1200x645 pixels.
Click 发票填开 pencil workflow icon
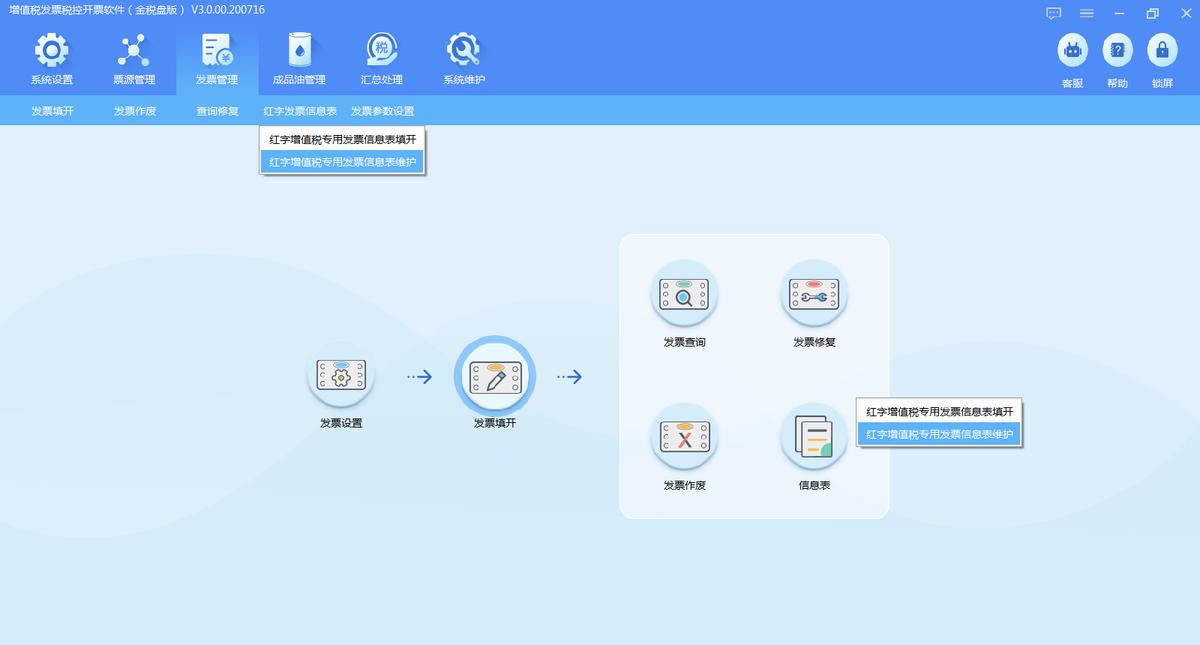pyautogui.click(x=495, y=376)
